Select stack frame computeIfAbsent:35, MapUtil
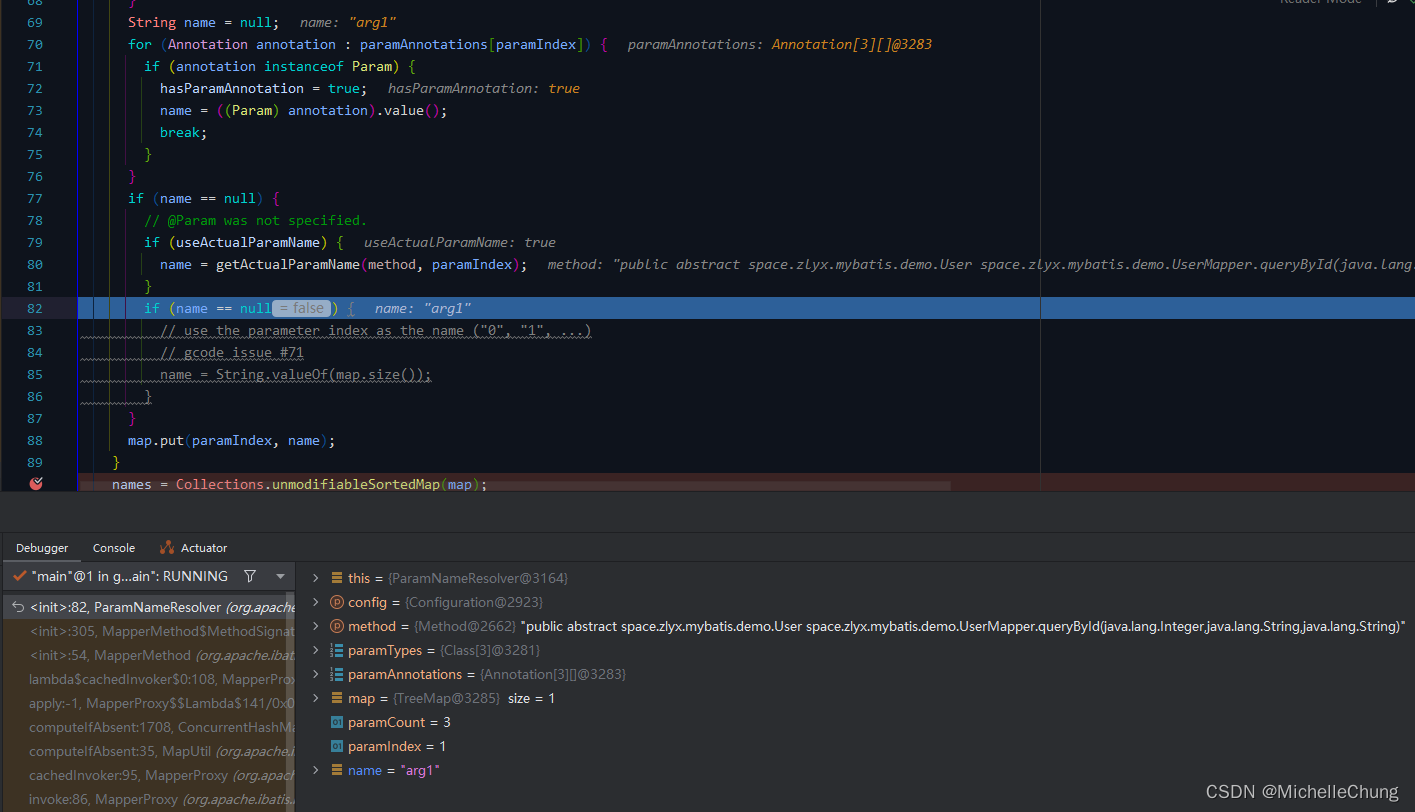Image resolution: width=1415 pixels, height=812 pixels. point(150,751)
